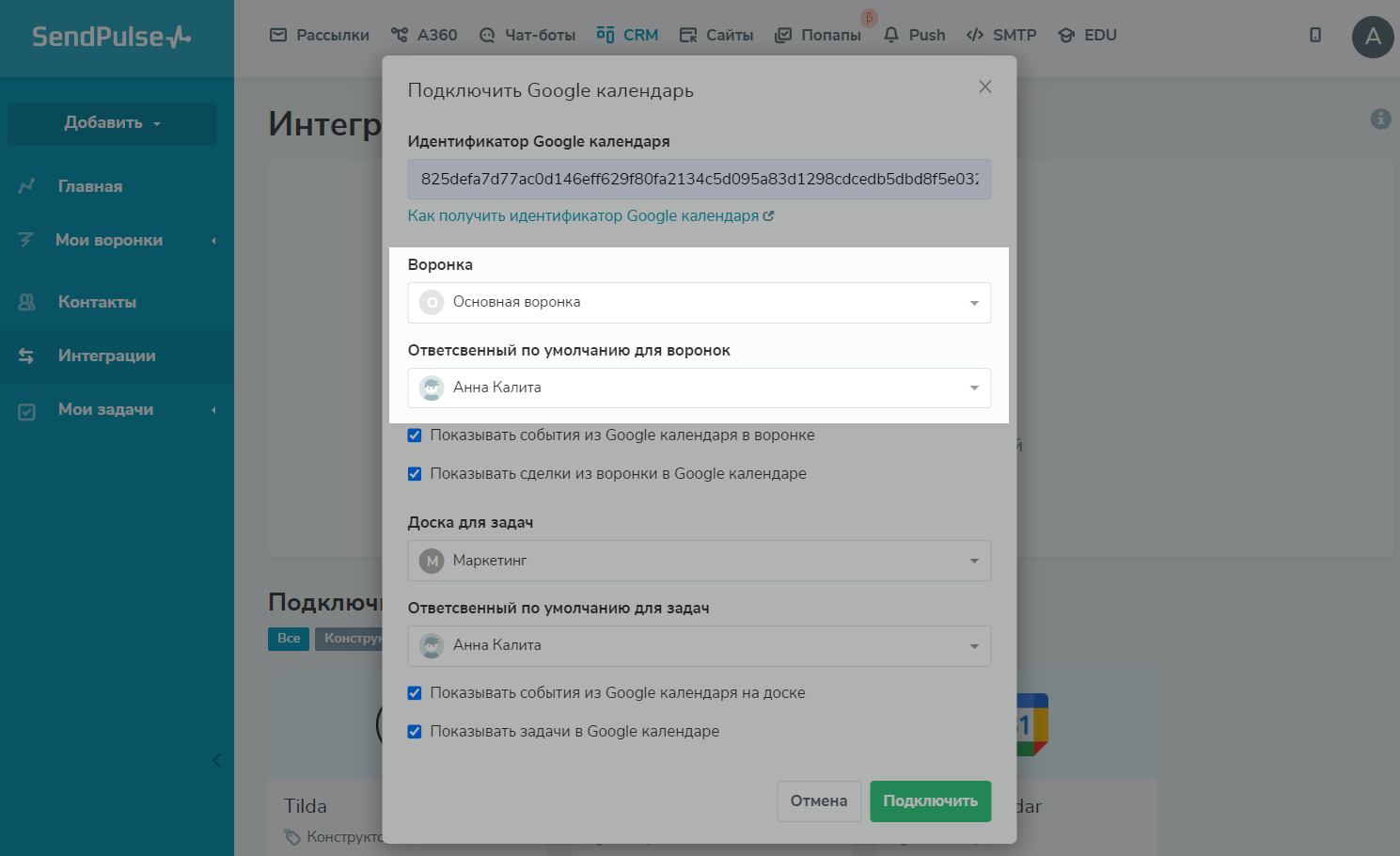The width and height of the screenshot is (1400, 856).
Task: Go to Chat-bots section
Action: [x=527, y=35]
